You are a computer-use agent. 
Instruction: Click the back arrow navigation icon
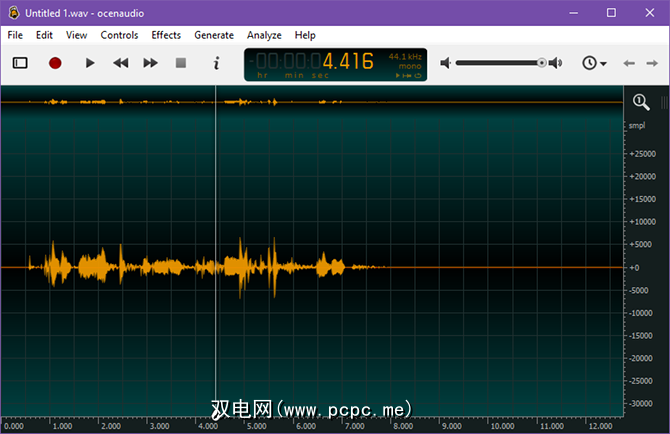coord(629,63)
